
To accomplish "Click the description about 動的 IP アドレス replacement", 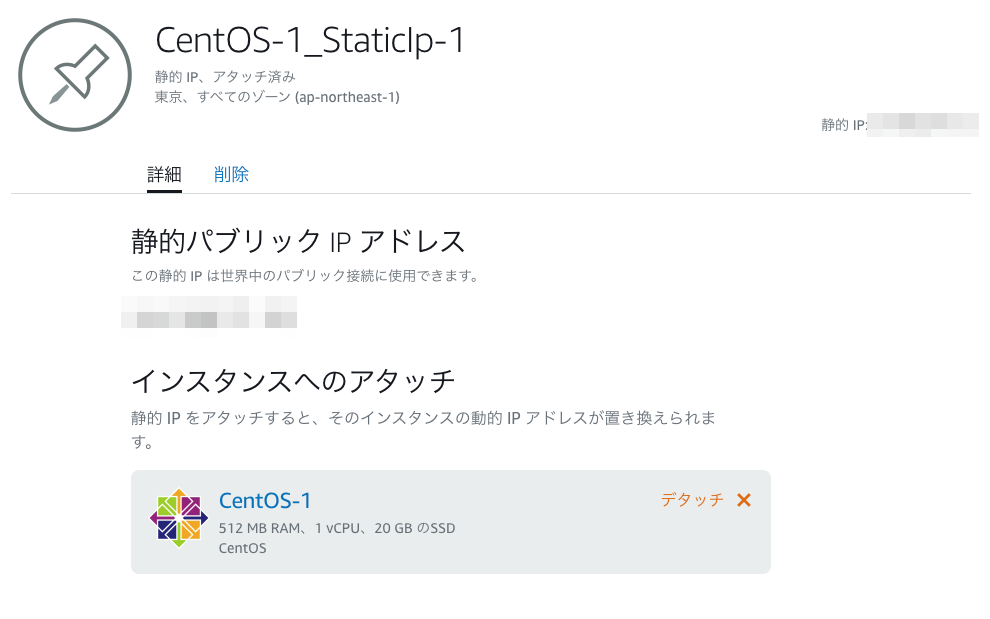I will point(424,430).
